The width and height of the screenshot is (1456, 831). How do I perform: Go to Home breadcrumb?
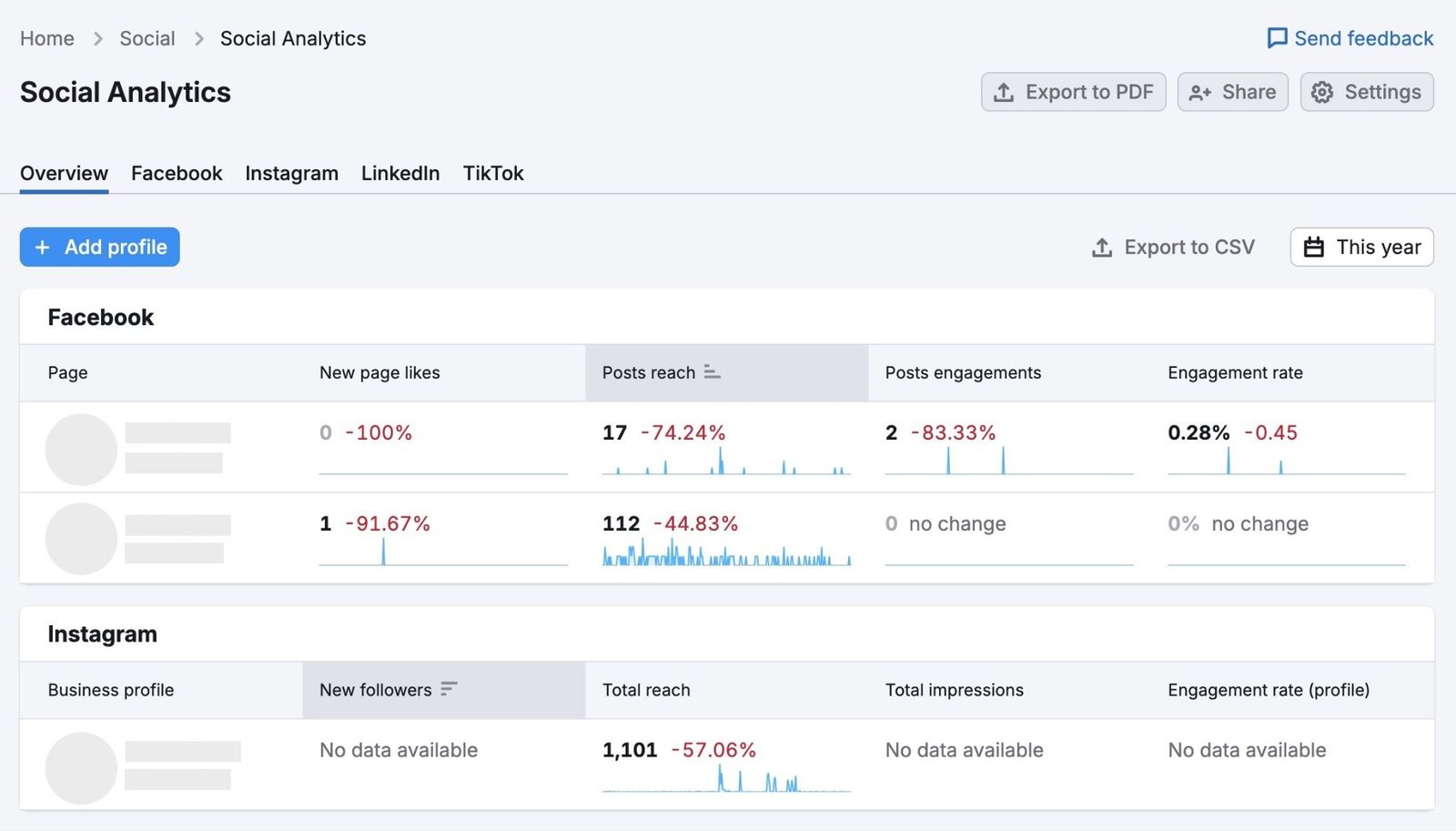tap(47, 38)
